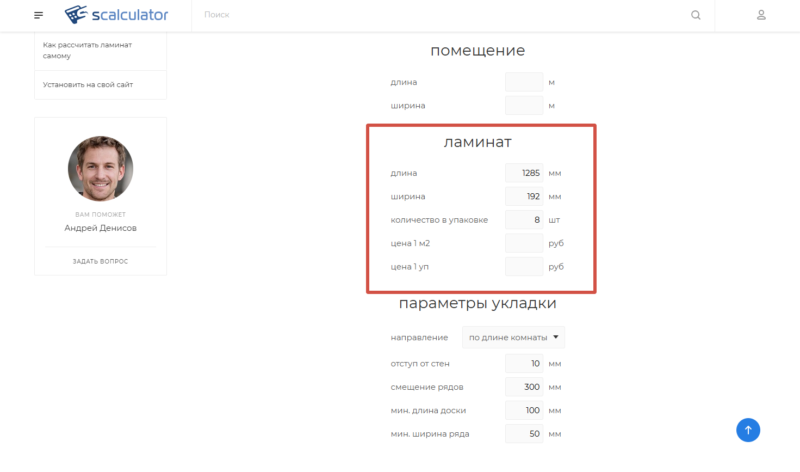Click the scalculator logo

click(x=116, y=15)
